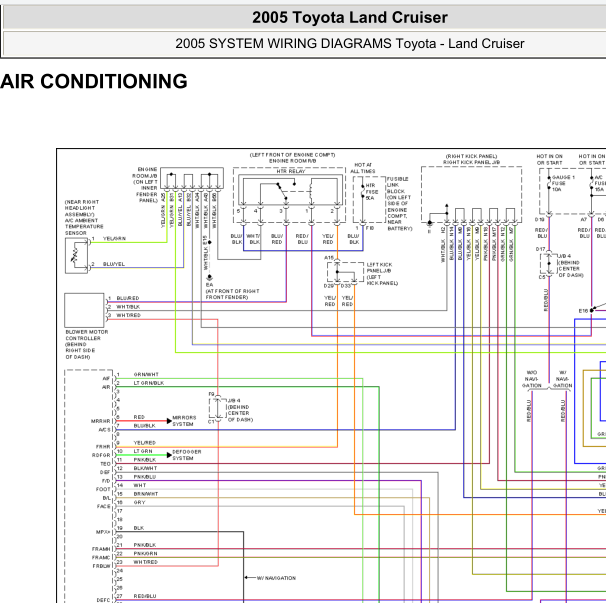
Task: Click the EA ground symbol
Action: (x=209, y=278)
